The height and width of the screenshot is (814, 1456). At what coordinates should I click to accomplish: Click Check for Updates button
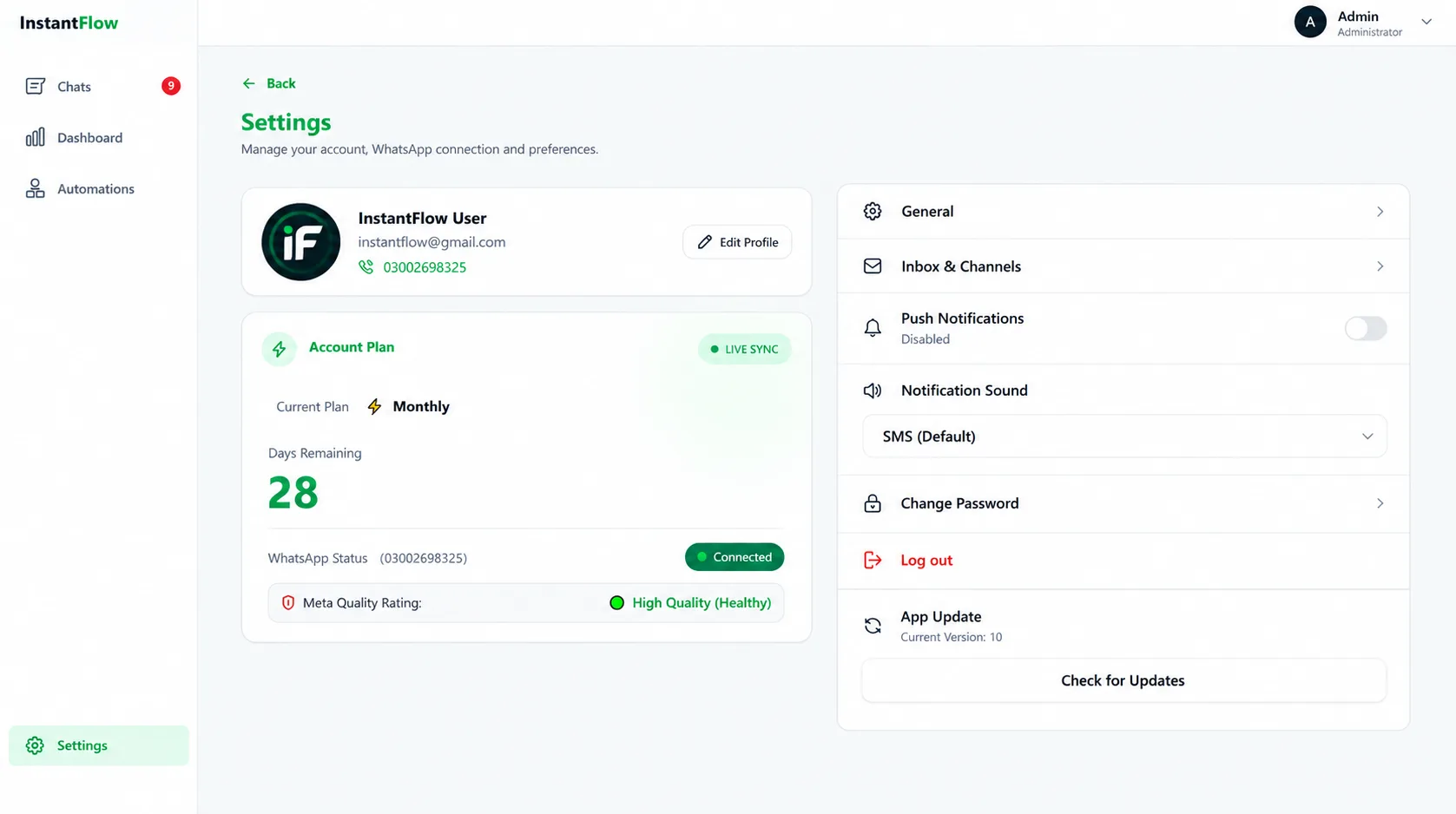pos(1123,680)
